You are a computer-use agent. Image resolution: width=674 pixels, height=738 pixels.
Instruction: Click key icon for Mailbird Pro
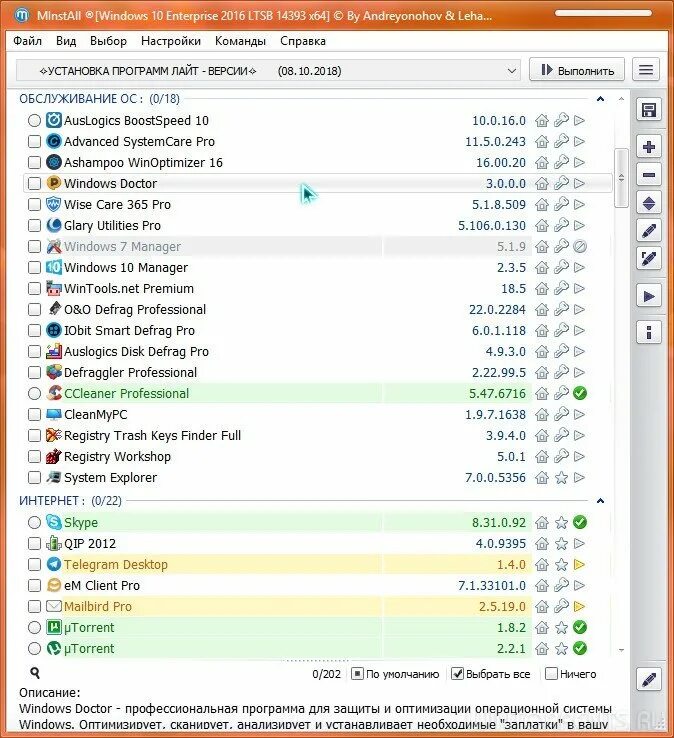tap(561, 606)
